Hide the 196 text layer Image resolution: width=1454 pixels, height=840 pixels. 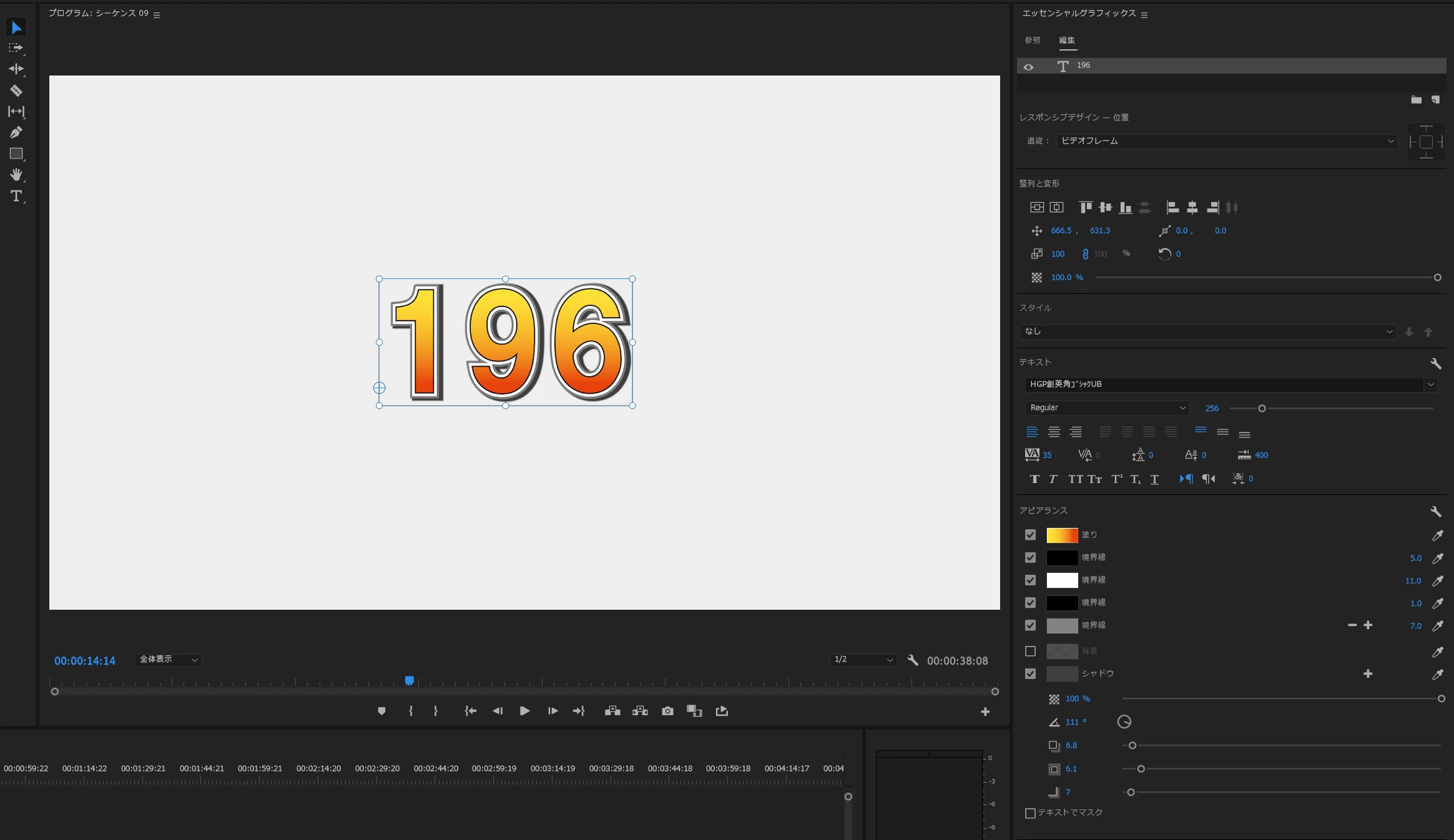click(1028, 67)
